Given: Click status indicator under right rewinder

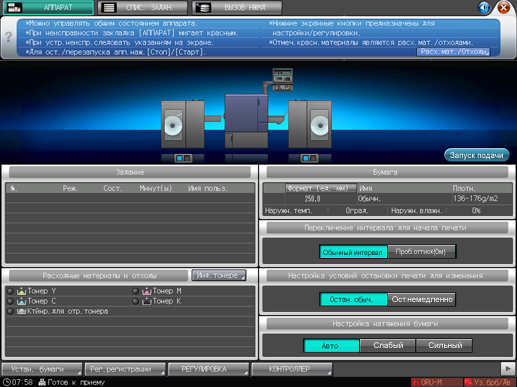Looking at the screenshot, I should point(309,158).
